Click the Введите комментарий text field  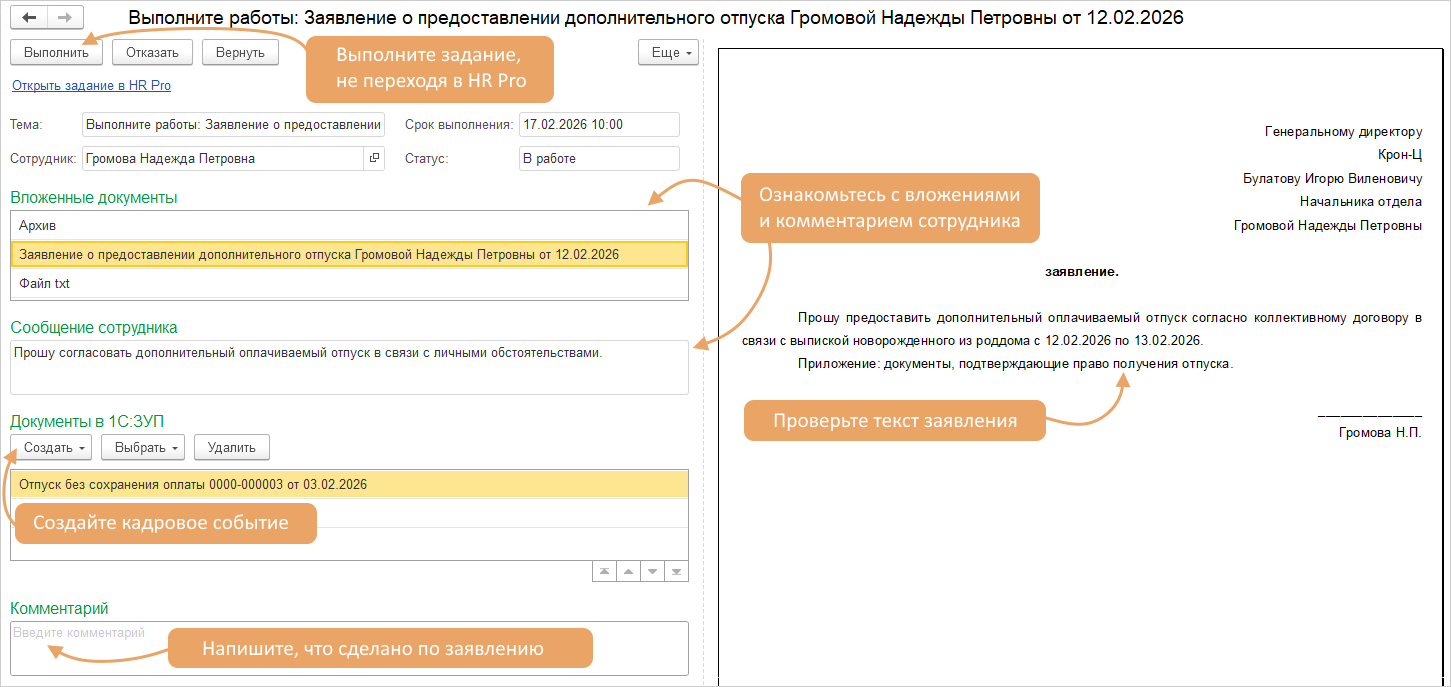coord(348,647)
